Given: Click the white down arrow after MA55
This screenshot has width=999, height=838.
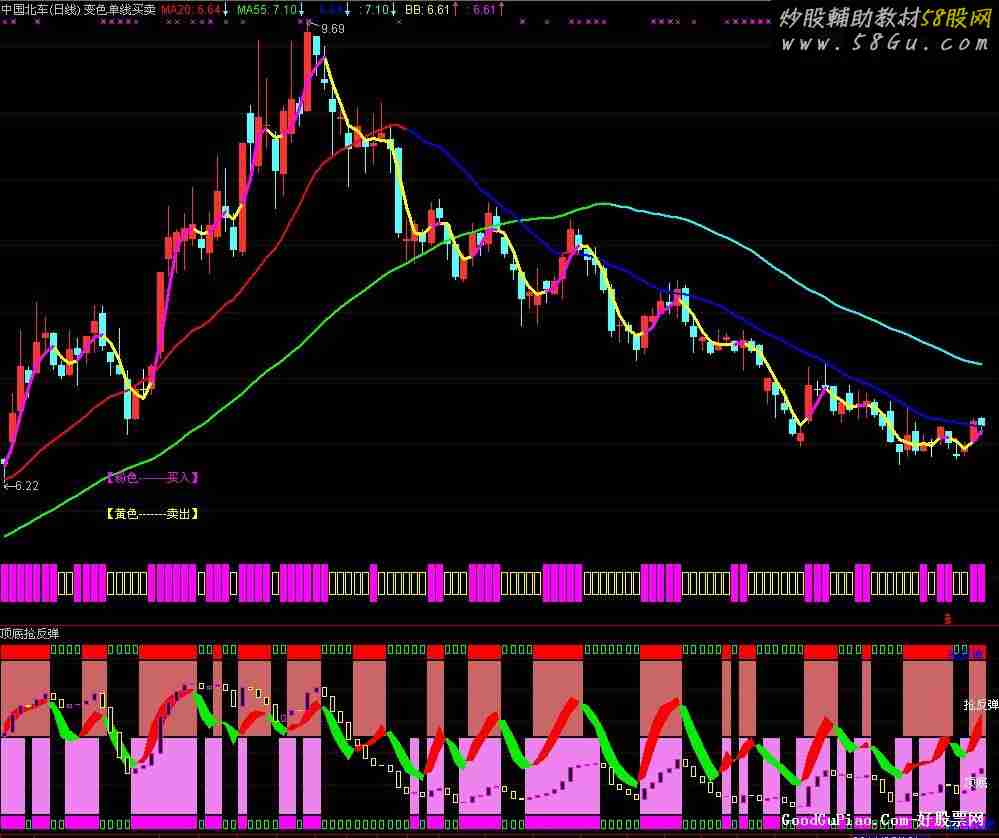Looking at the screenshot, I should (x=302, y=10).
